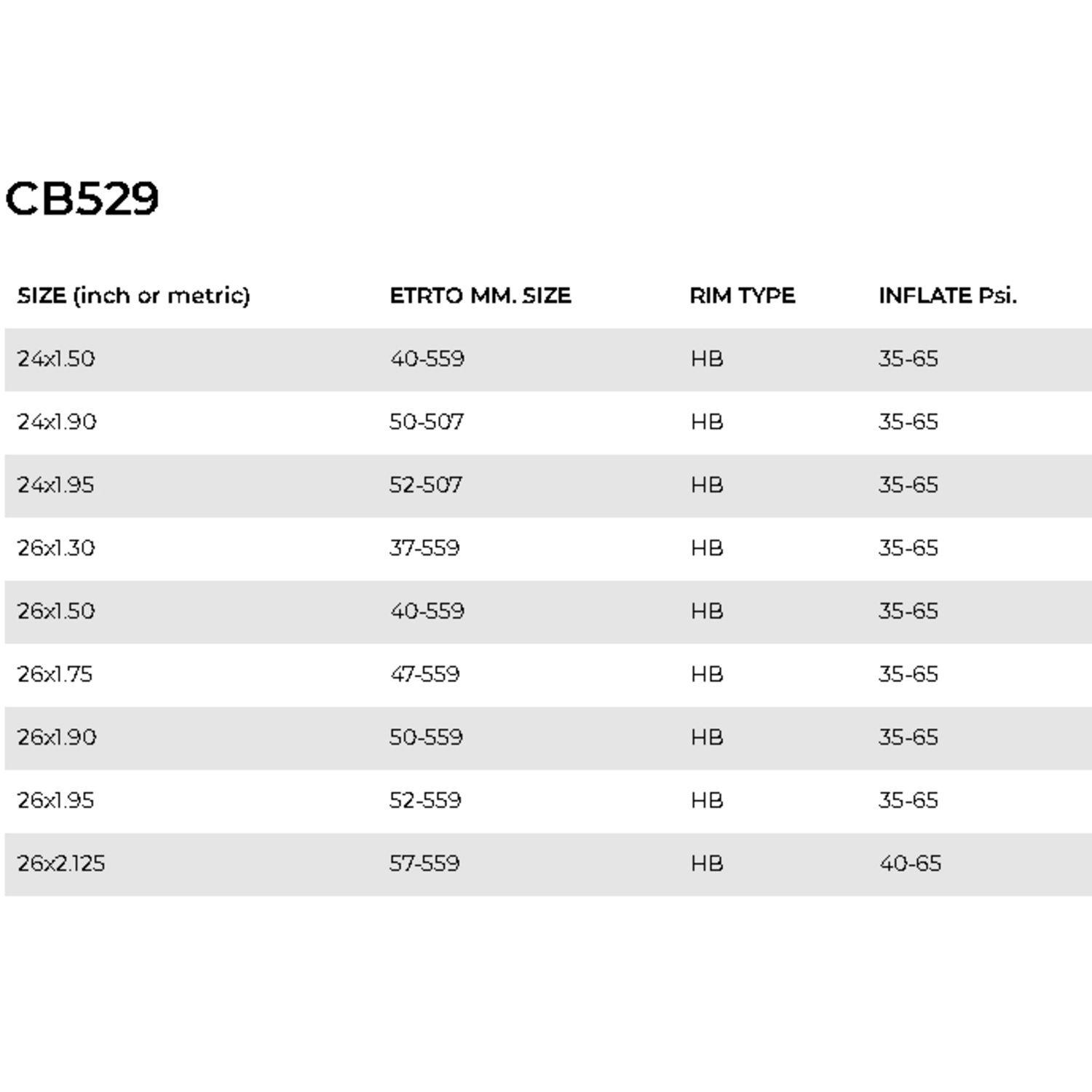Viewport: 1092px width, 1092px height.
Task: Click the 47-559 ETRTO value
Action: (x=425, y=674)
